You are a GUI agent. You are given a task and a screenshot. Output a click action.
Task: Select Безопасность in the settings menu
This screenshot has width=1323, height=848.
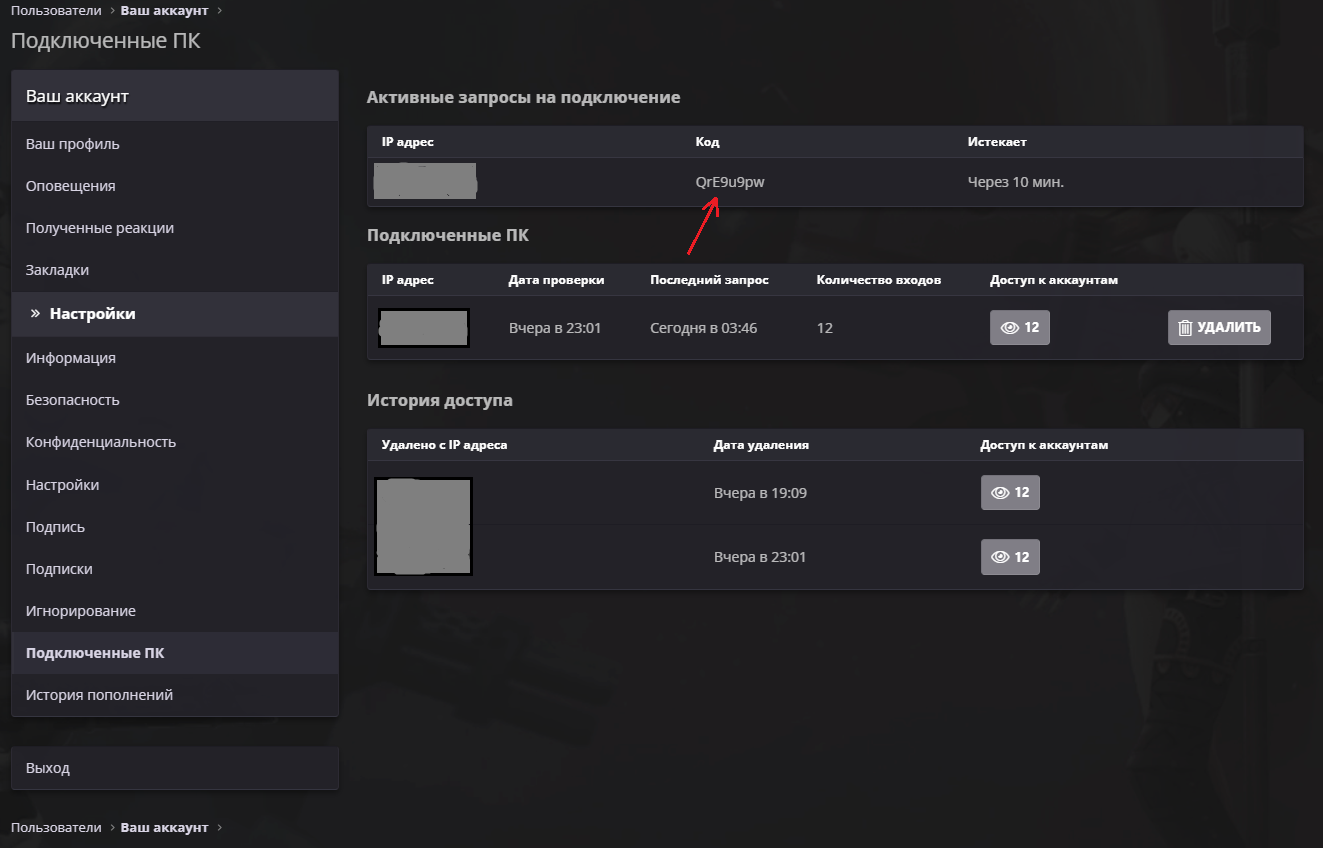click(x=72, y=400)
